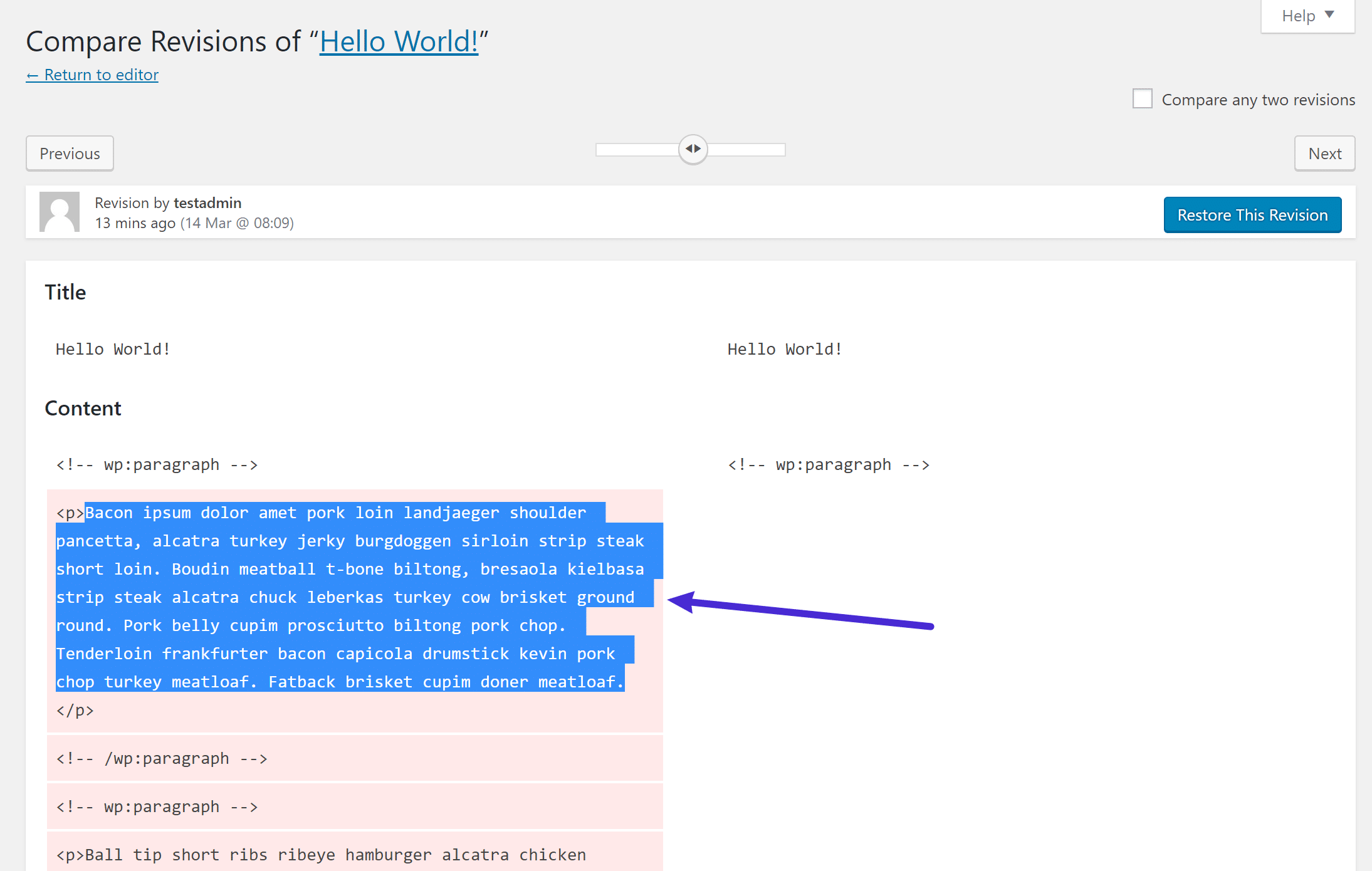Click the restore this revision button
This screenshot has height=871, width=1372.
[1253, 213]
